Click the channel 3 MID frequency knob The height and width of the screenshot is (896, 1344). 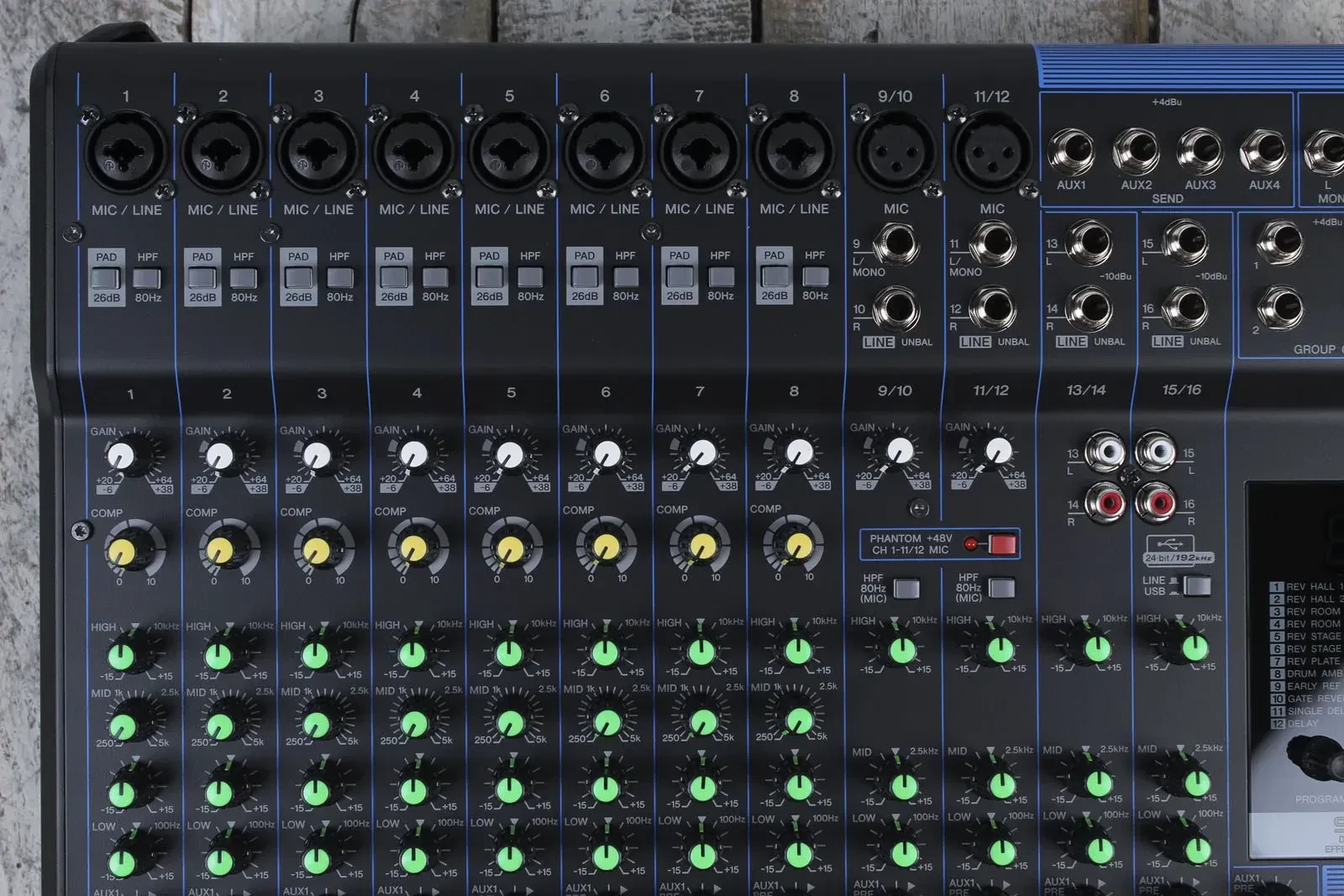click(x=317, y=725)
